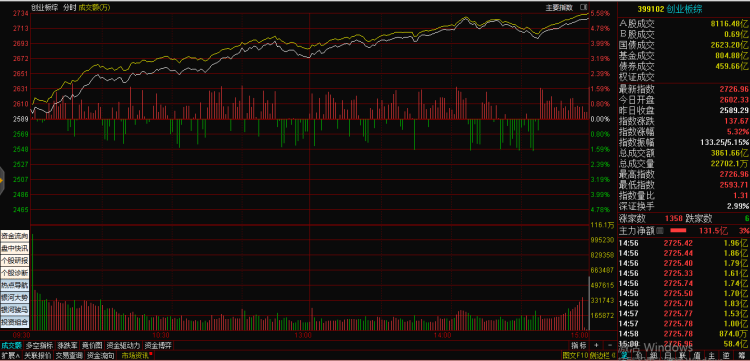Click the 债券成交 value 459.66亿
750x361 pixels.
[x=732, y=66]
